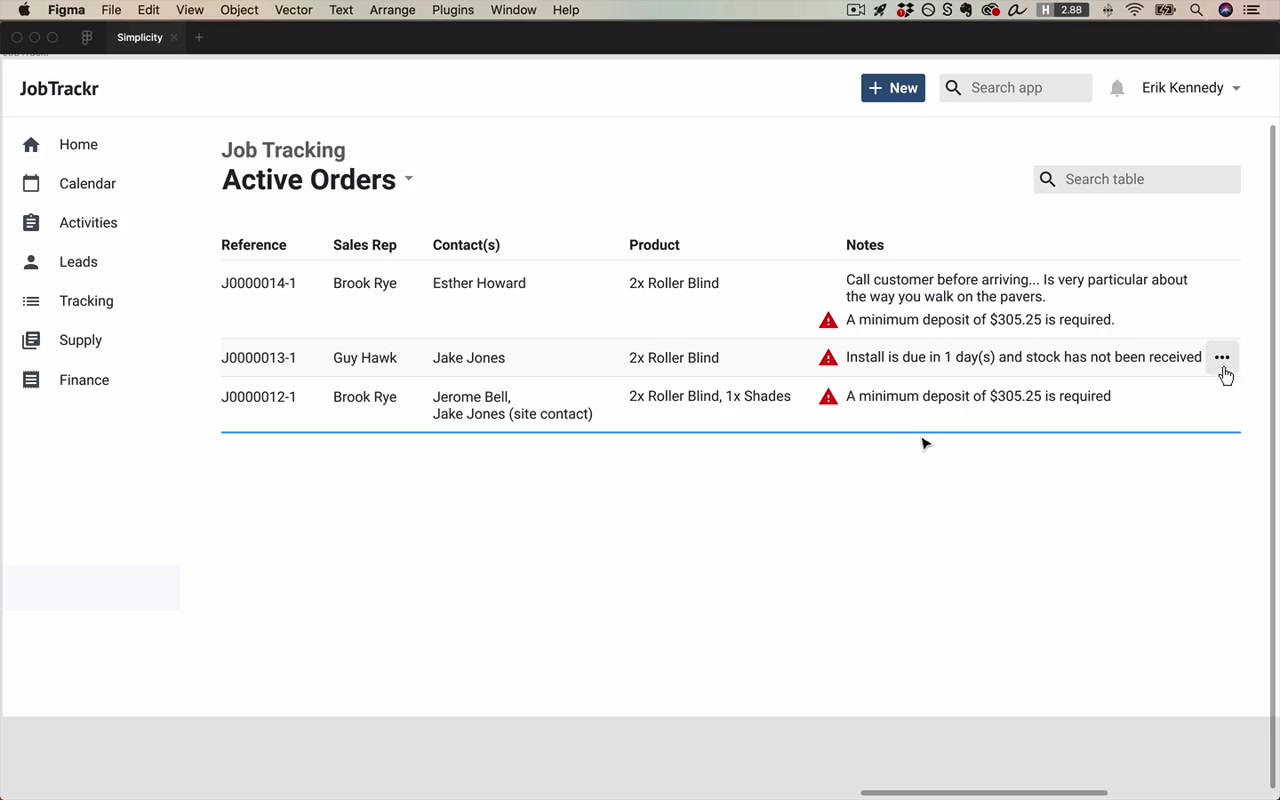
Task: Open the Vector menu
Action: [294, 10]
